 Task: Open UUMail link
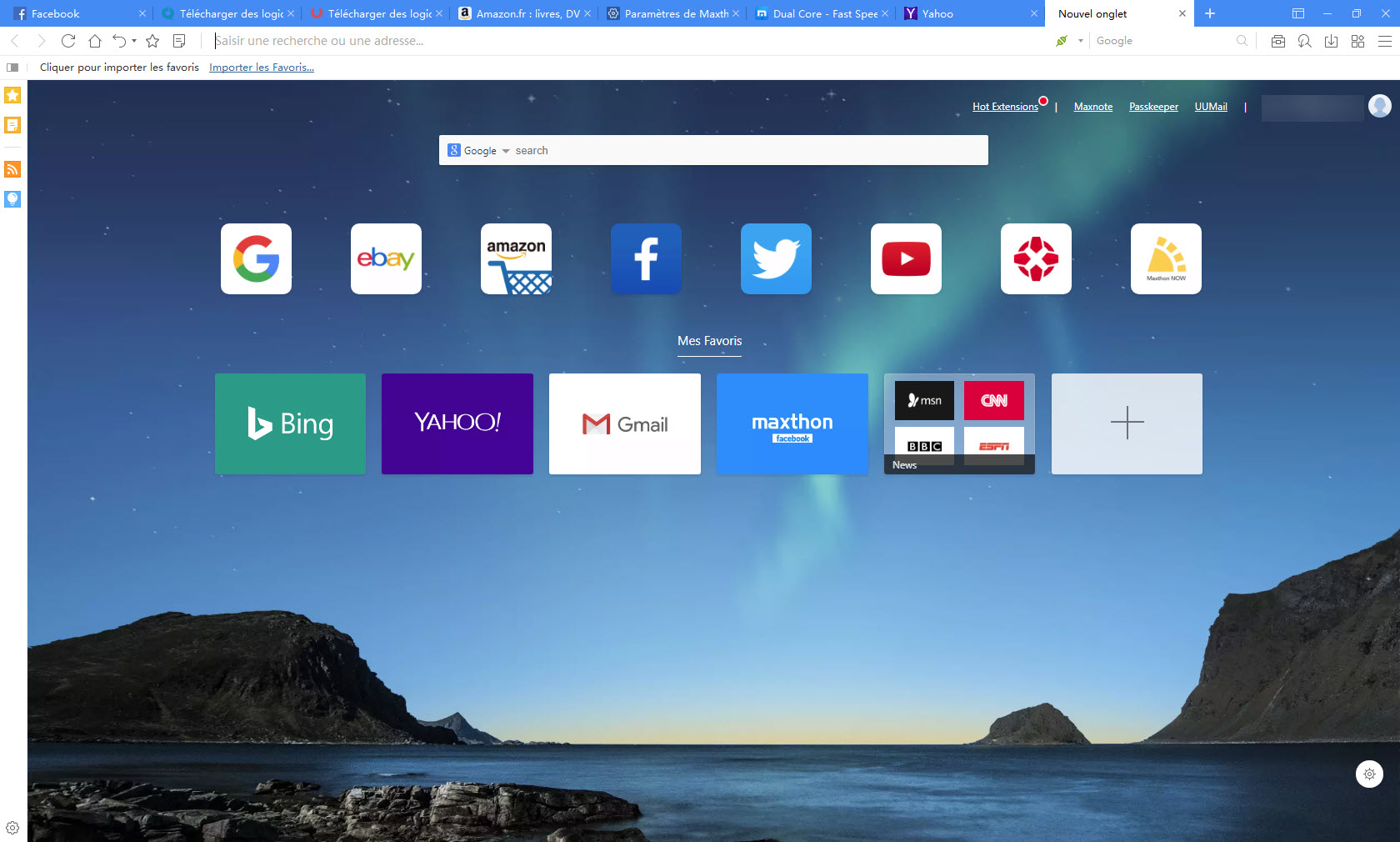click(x=1211, y=107)
